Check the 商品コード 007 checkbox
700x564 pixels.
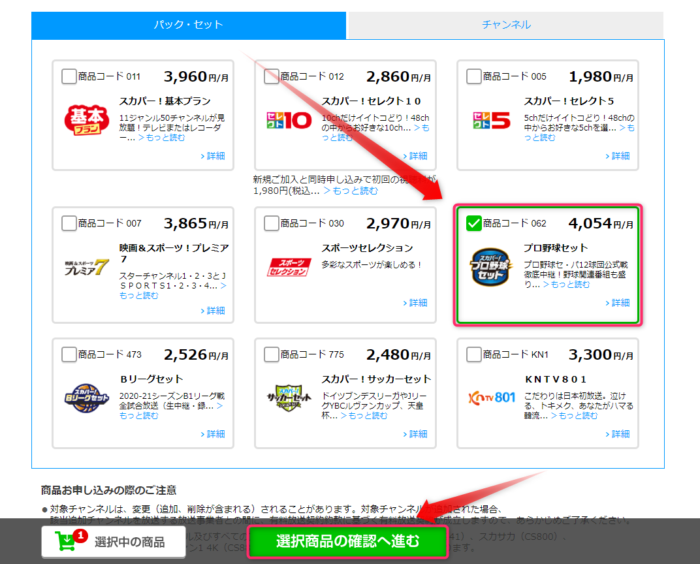tap(69, 223)
